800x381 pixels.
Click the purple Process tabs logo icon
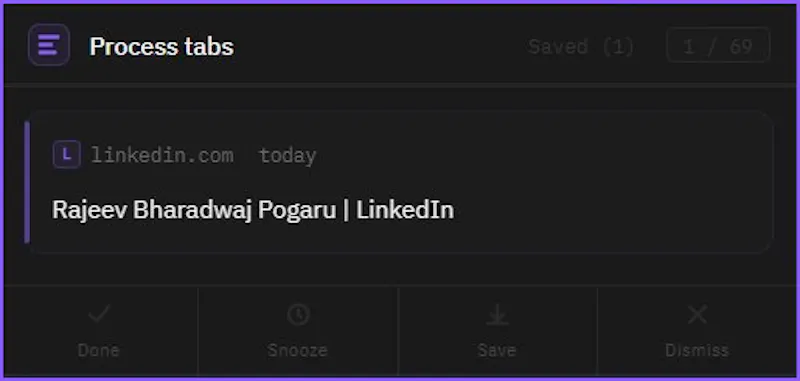point(49,45)
